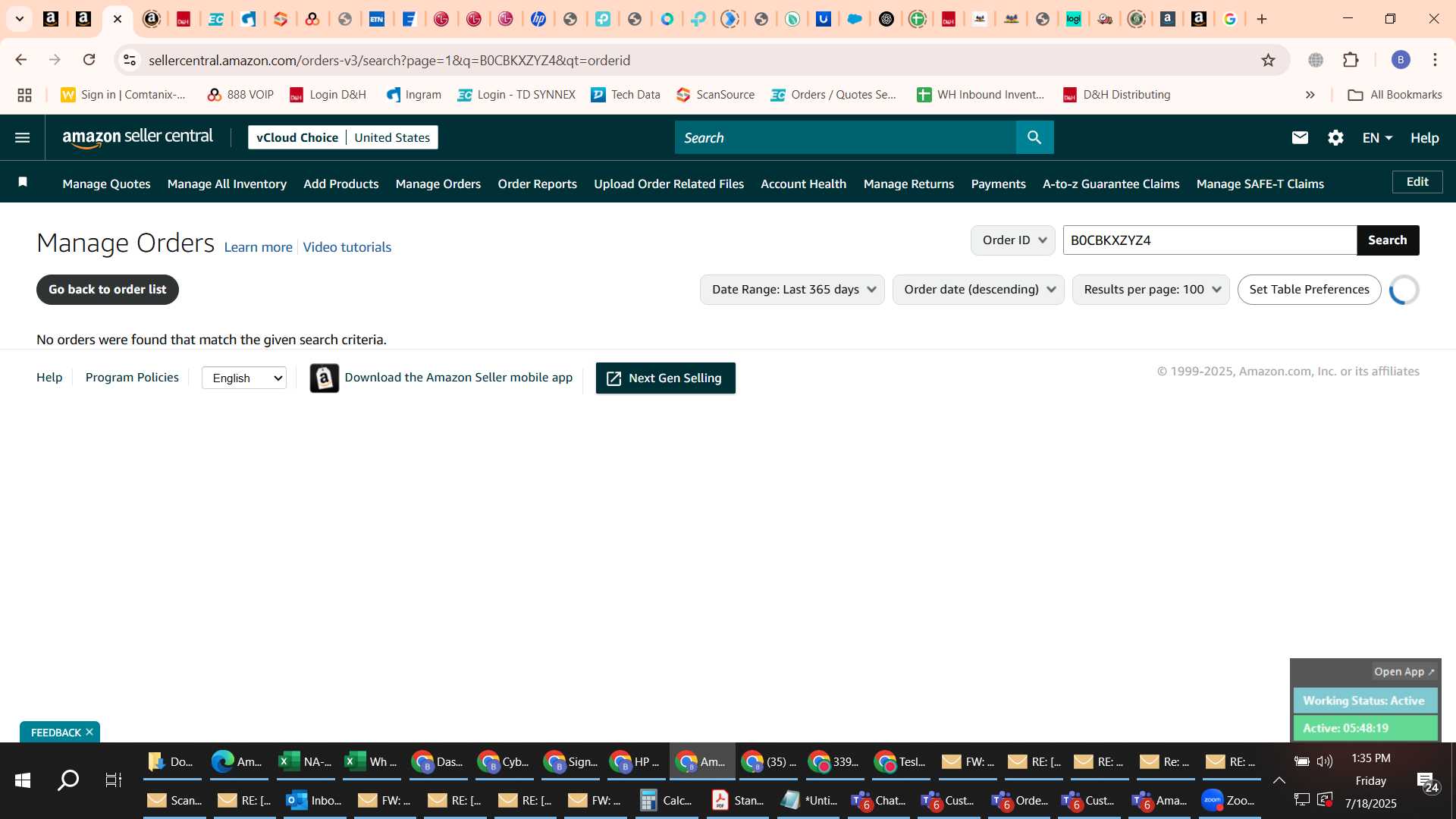Image resolution: width=1456 pixels, height=819 pixels.
Task: Click the order ID search input field
Action: click(x=1210, y=240)
